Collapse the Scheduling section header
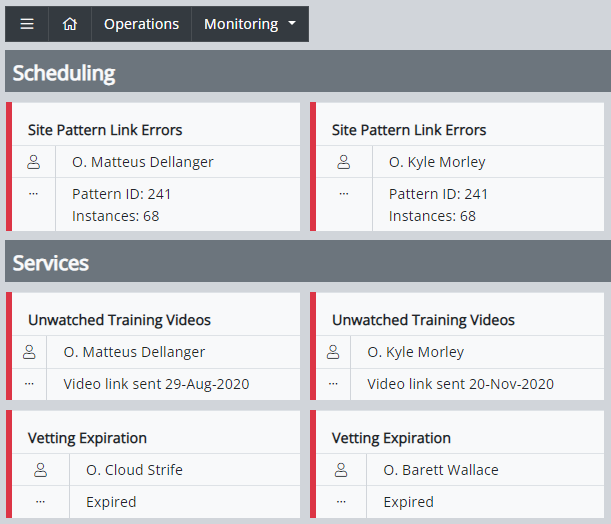 tap(308, 71)
